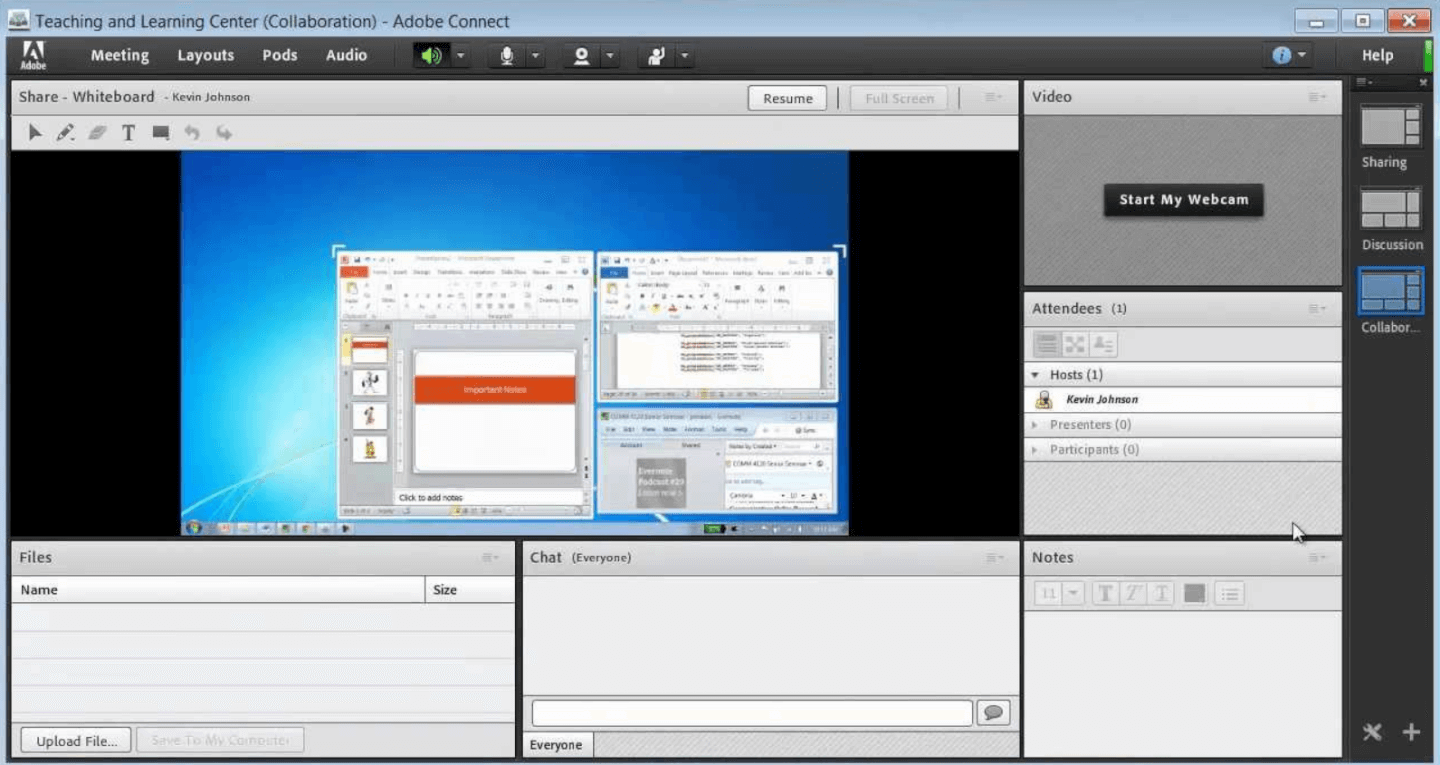
Task: Select the whiteboard selection arrow tool
Action: (x=35, y=132)
